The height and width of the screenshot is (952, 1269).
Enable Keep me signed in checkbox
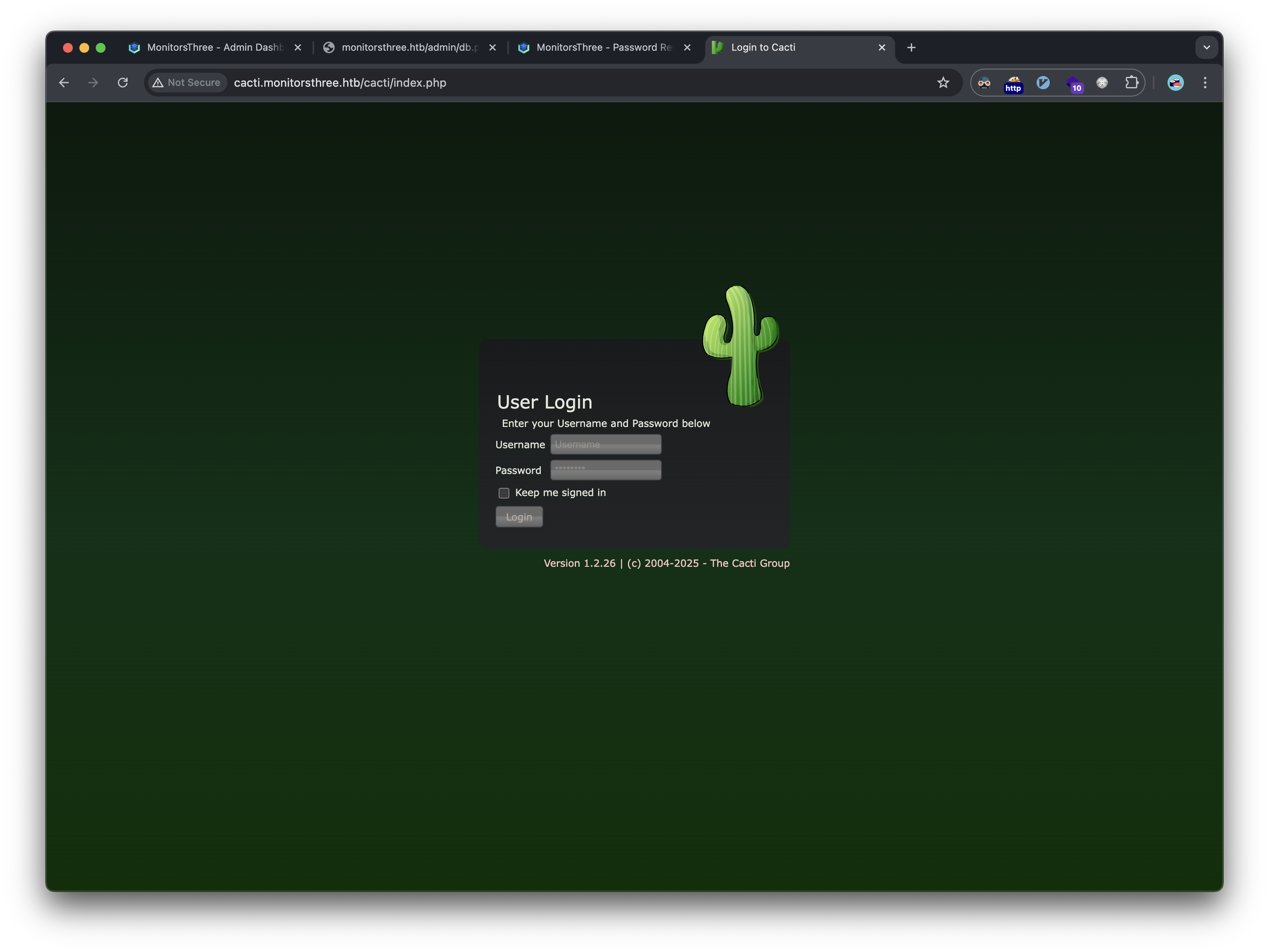504,493
